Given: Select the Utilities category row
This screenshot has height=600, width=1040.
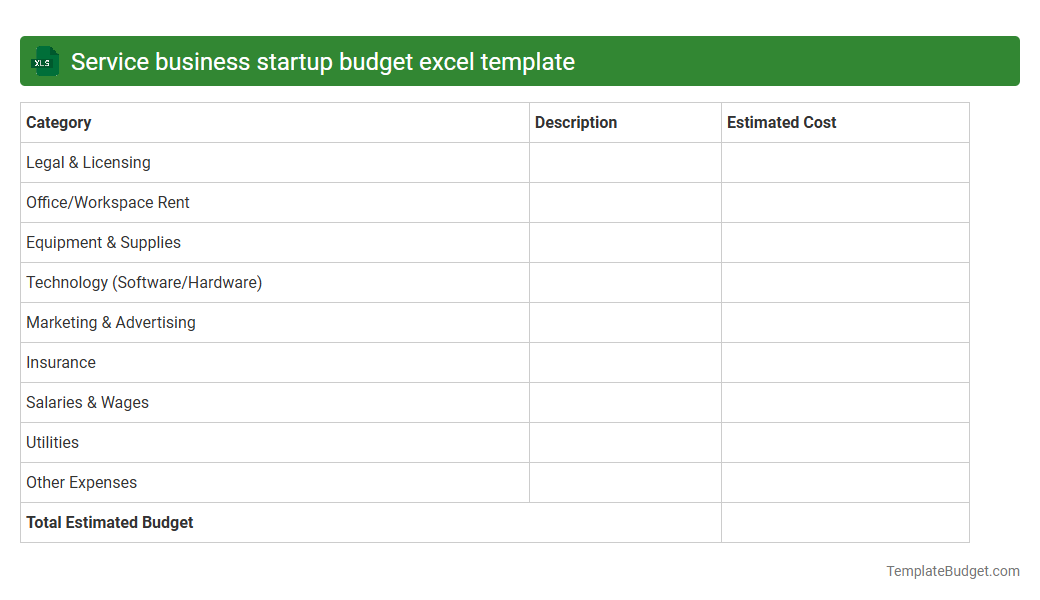Looking at the screenshot, I should point(52,442).
